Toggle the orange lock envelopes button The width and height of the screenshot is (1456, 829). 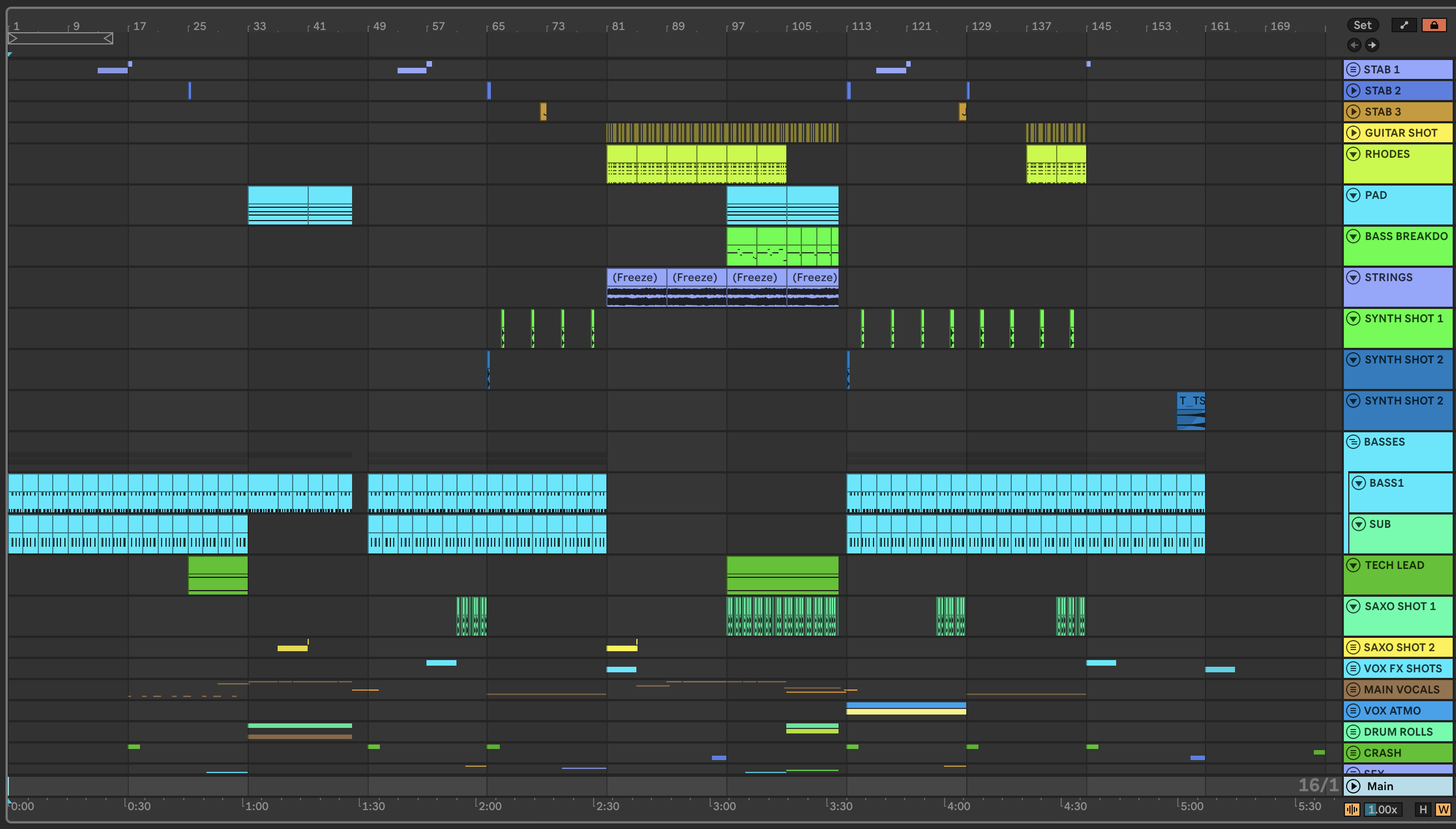(1434, 25)
